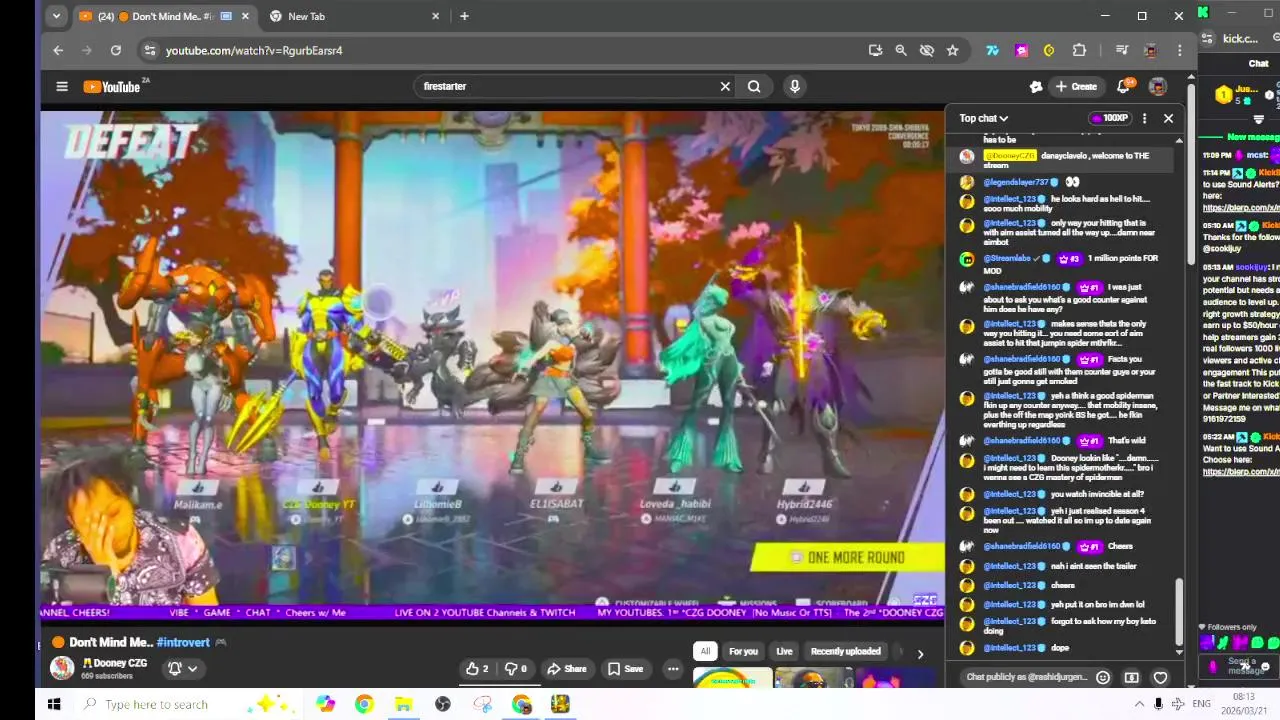Select the Recently uploaded filter chip
The width and height of the screenshot is (1280, 720).
[x=845, y=651]
